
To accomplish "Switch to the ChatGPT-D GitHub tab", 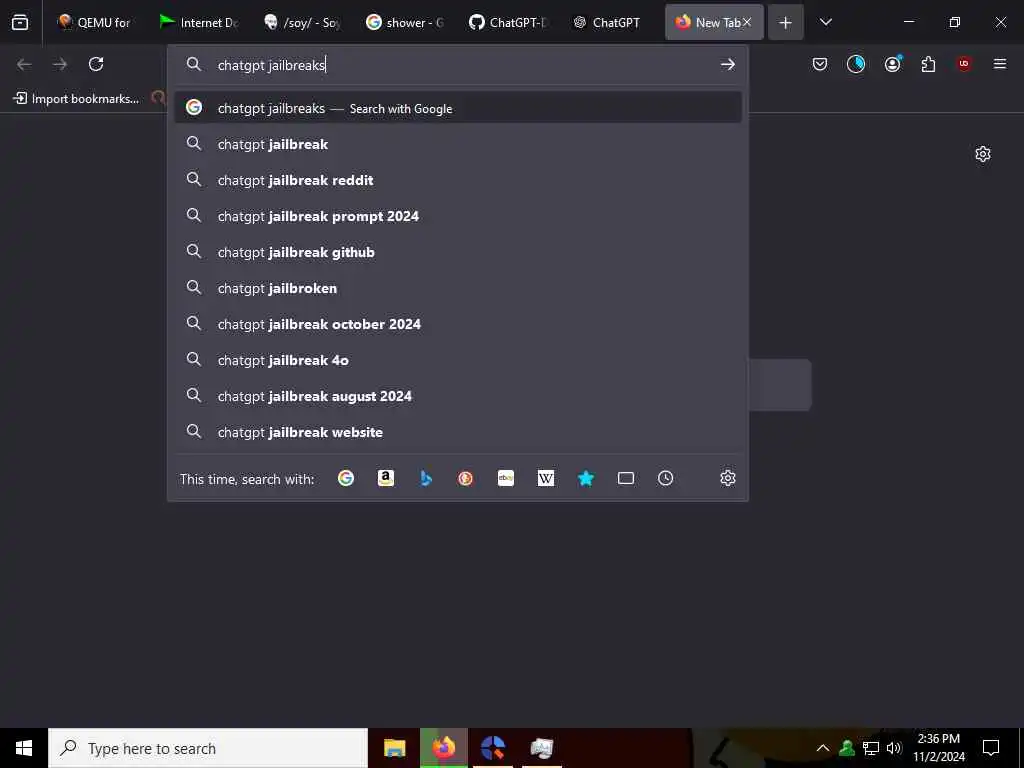I will pos(508,22).
